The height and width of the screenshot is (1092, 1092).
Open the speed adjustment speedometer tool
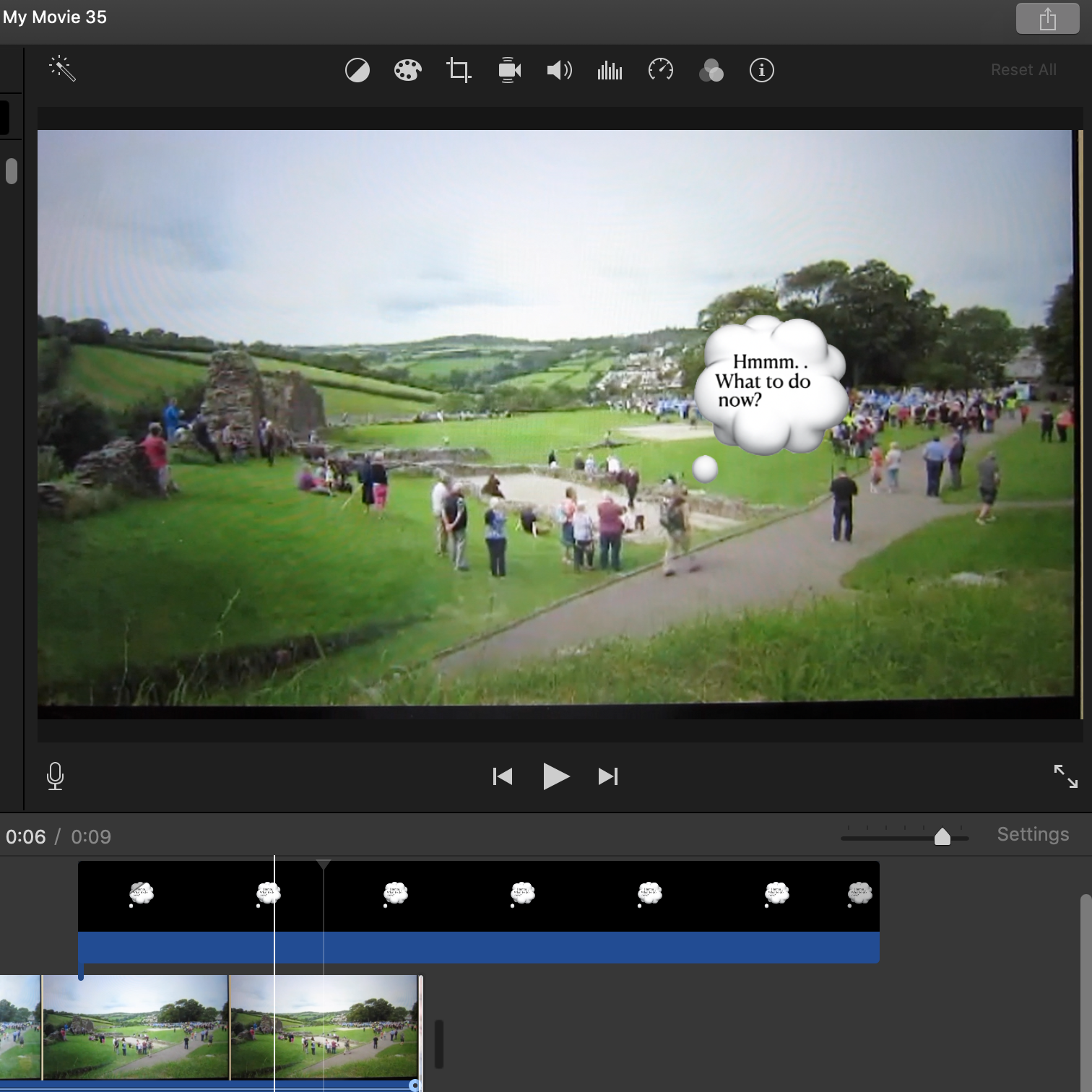[661, 71]
